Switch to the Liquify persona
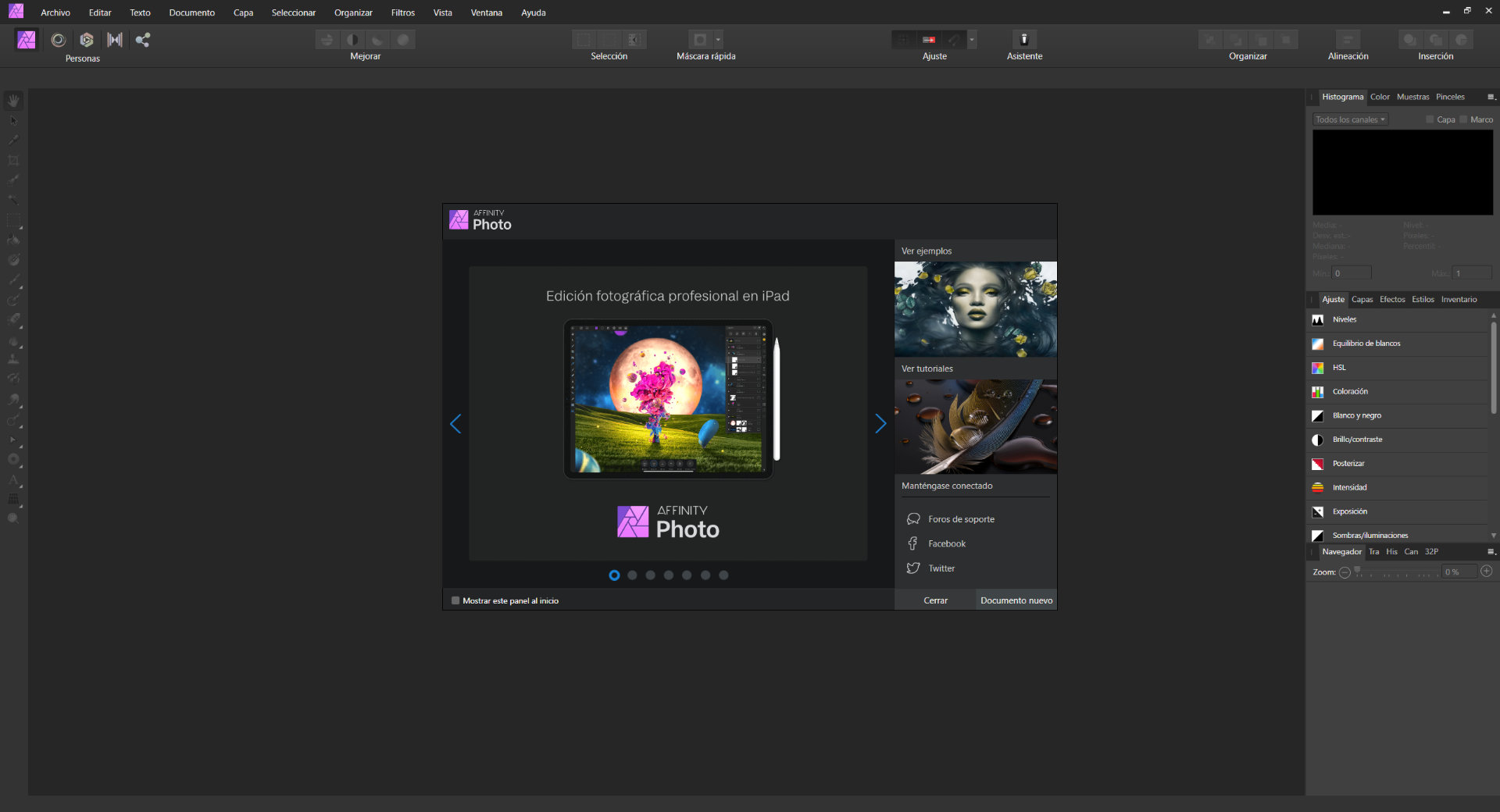 tap(58, 40)
